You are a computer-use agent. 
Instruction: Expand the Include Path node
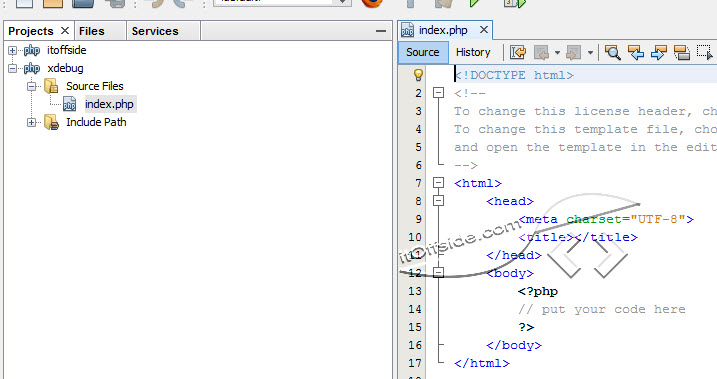31,123
